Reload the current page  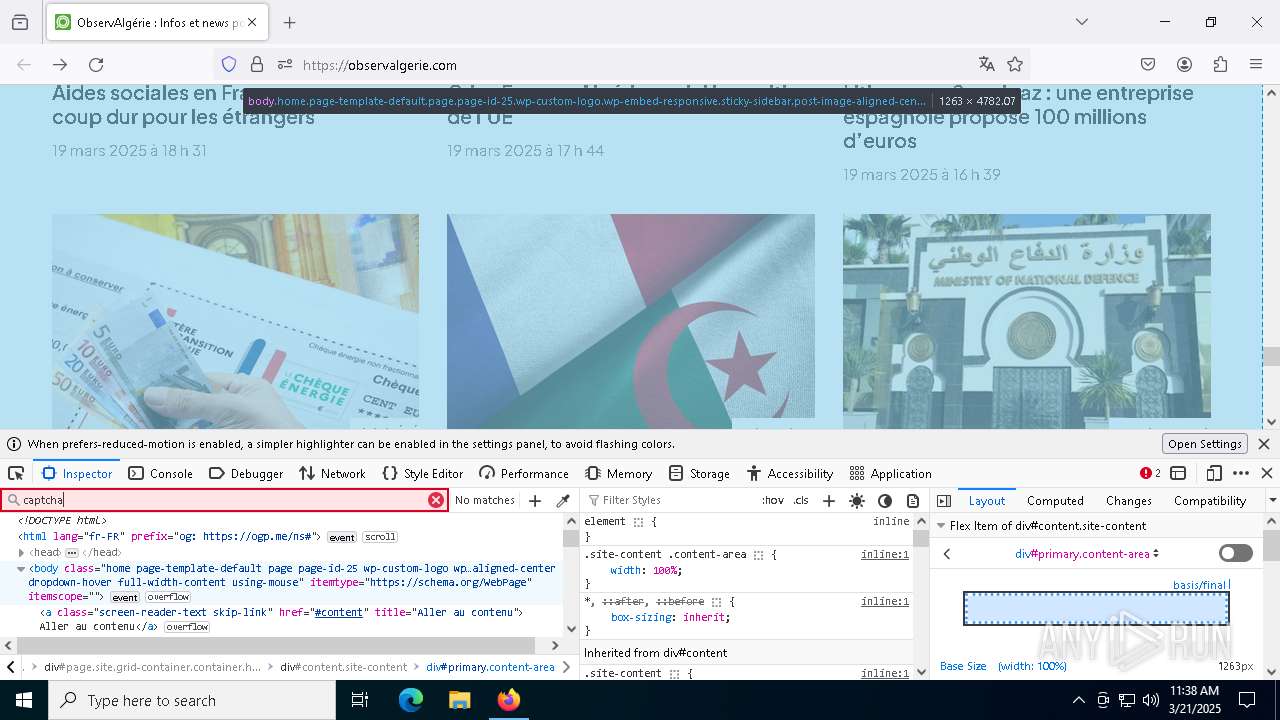click(x=96, y=64)
